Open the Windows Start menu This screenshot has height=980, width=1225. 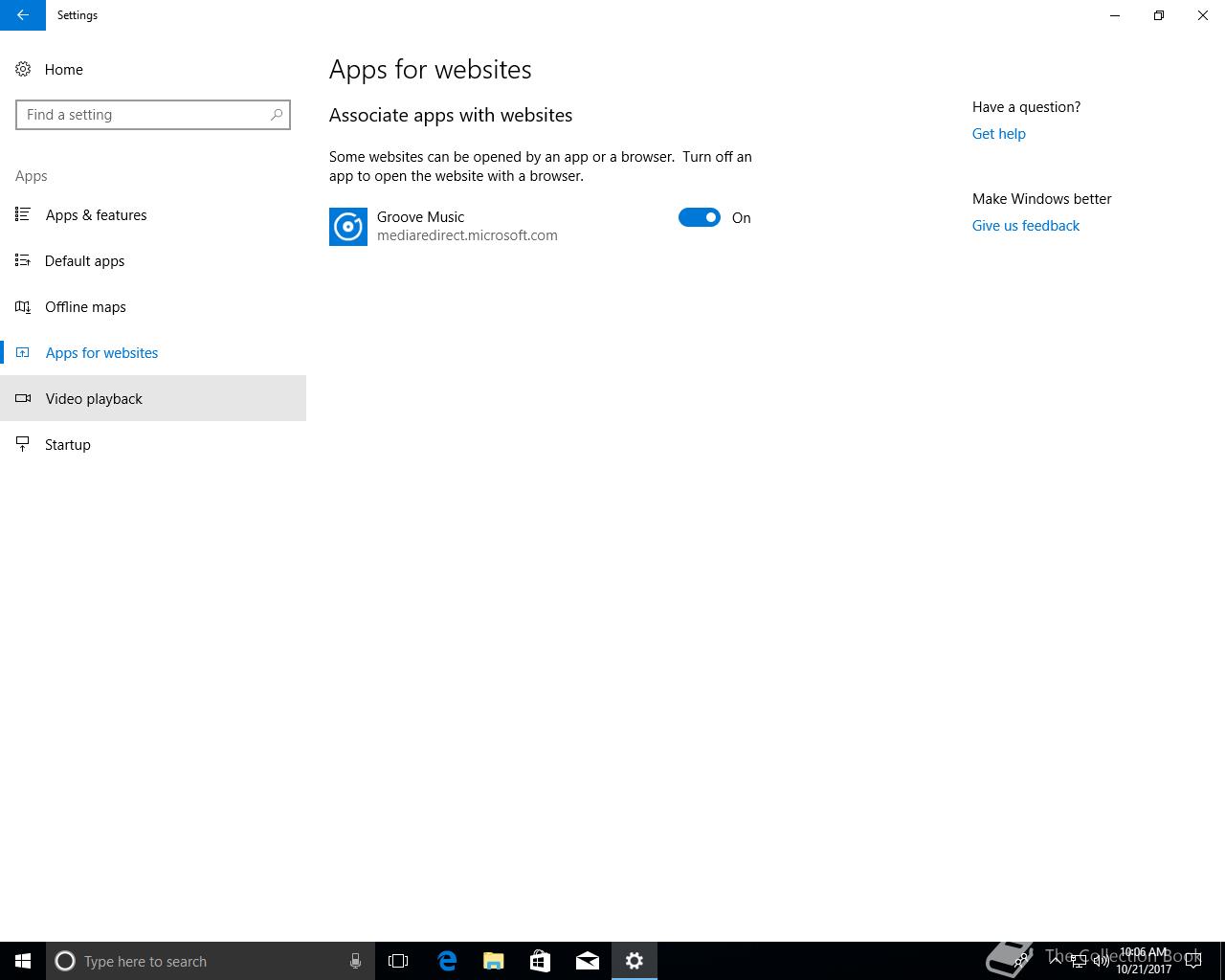[x=23, y=961]
